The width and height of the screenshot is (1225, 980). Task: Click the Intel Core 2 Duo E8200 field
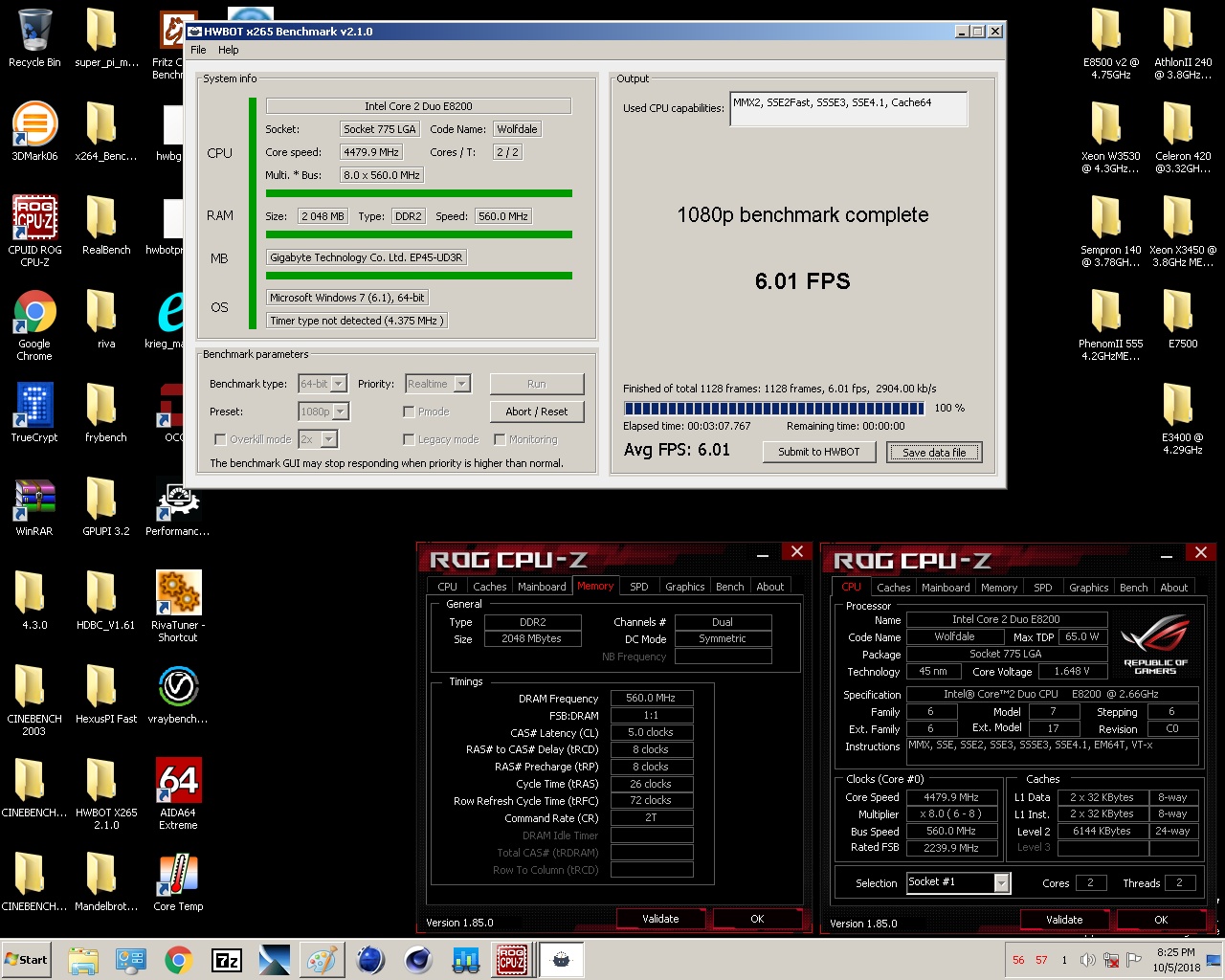[418, 106]
